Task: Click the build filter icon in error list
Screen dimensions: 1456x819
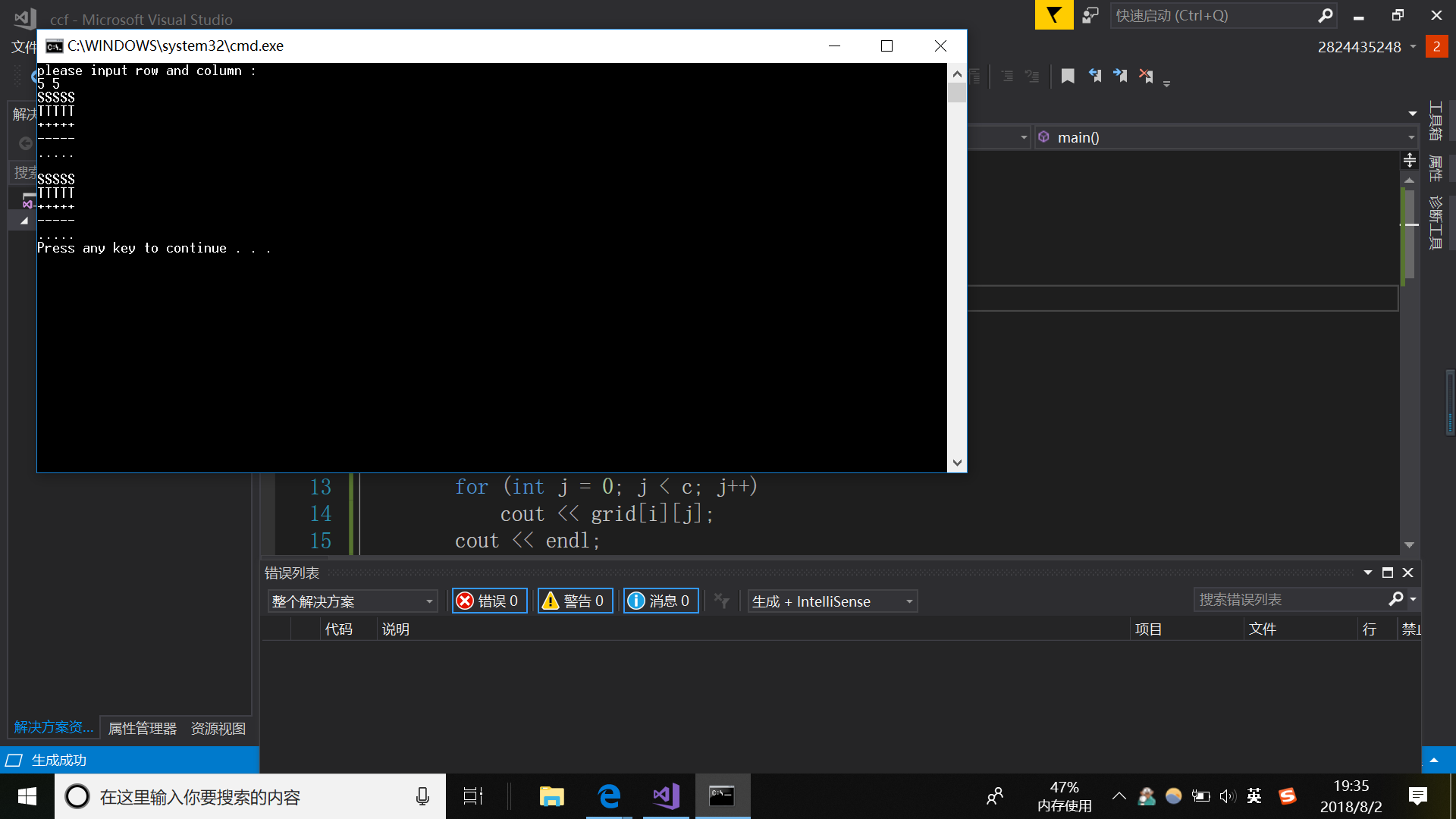Action: (x=721, y=601)
